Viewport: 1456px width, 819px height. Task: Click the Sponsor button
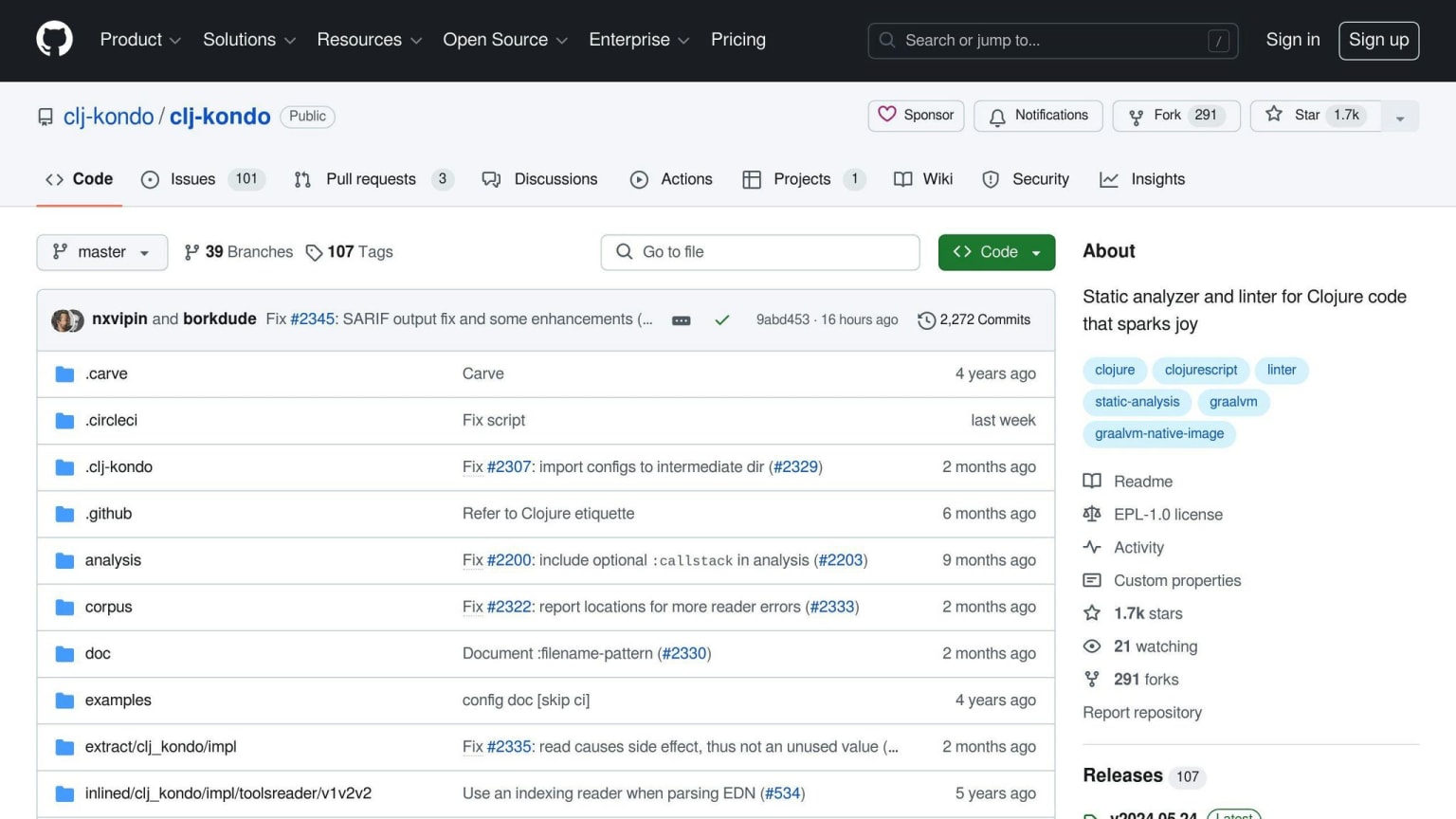pos(916,116)
